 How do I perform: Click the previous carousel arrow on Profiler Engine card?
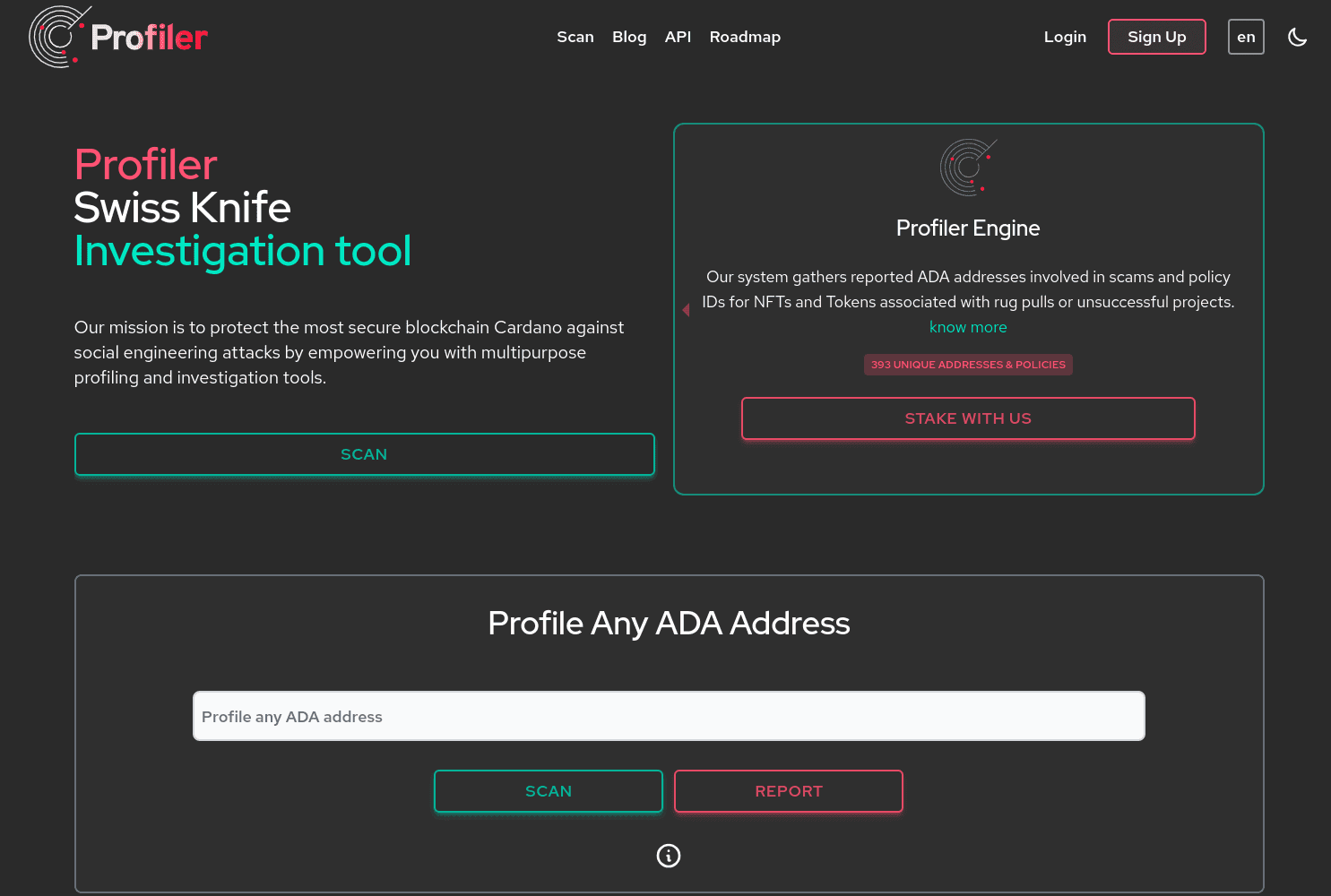click(686, 309)
